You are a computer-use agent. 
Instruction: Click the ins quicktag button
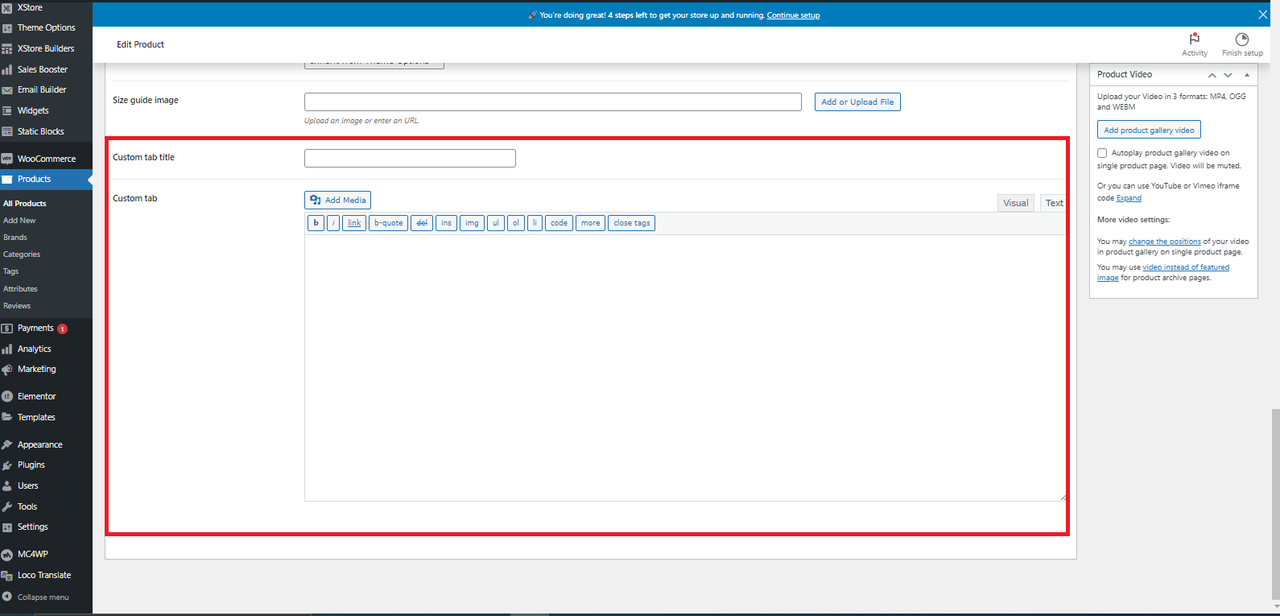click(x=446, y=223)
